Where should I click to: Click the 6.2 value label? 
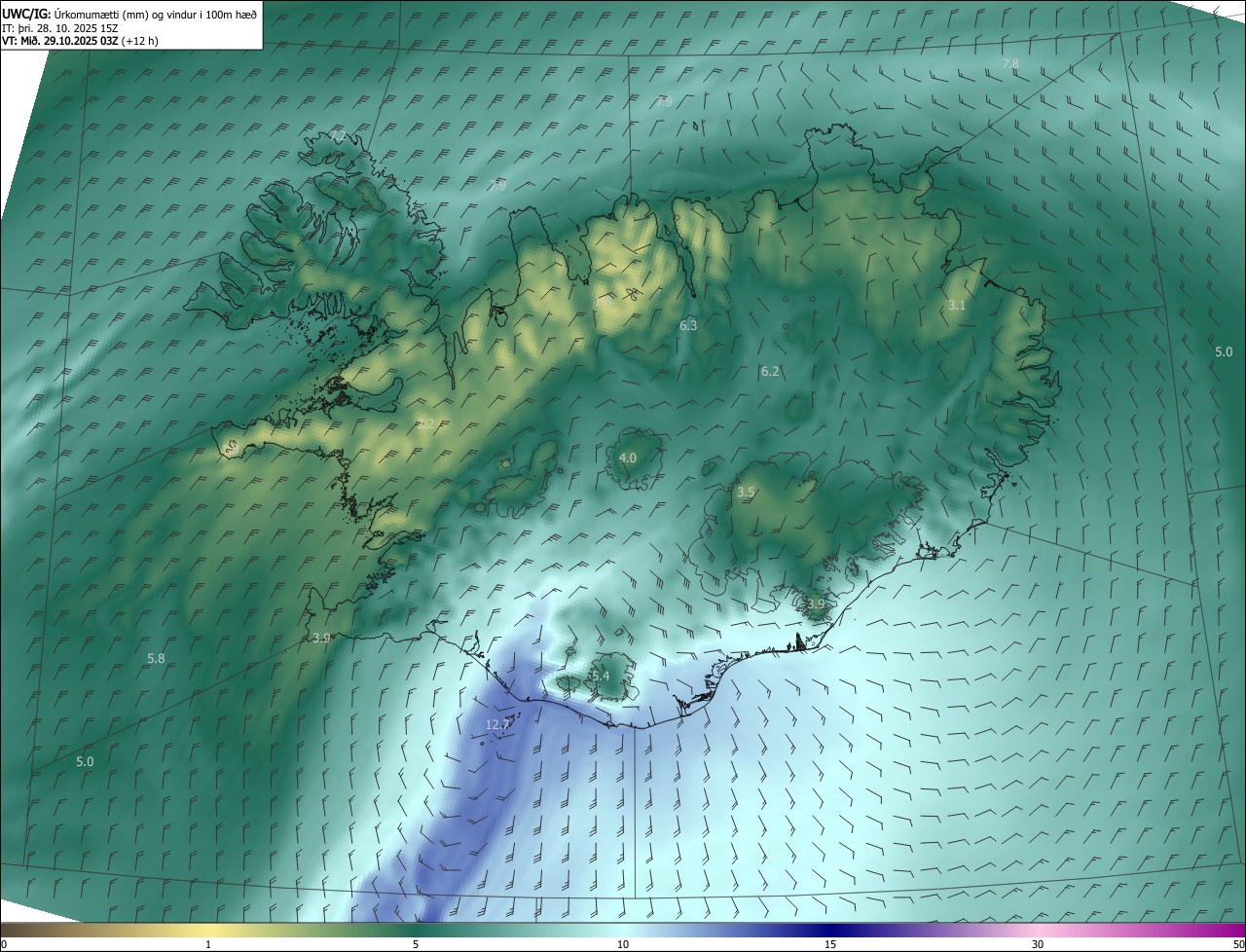coord(770,371)
